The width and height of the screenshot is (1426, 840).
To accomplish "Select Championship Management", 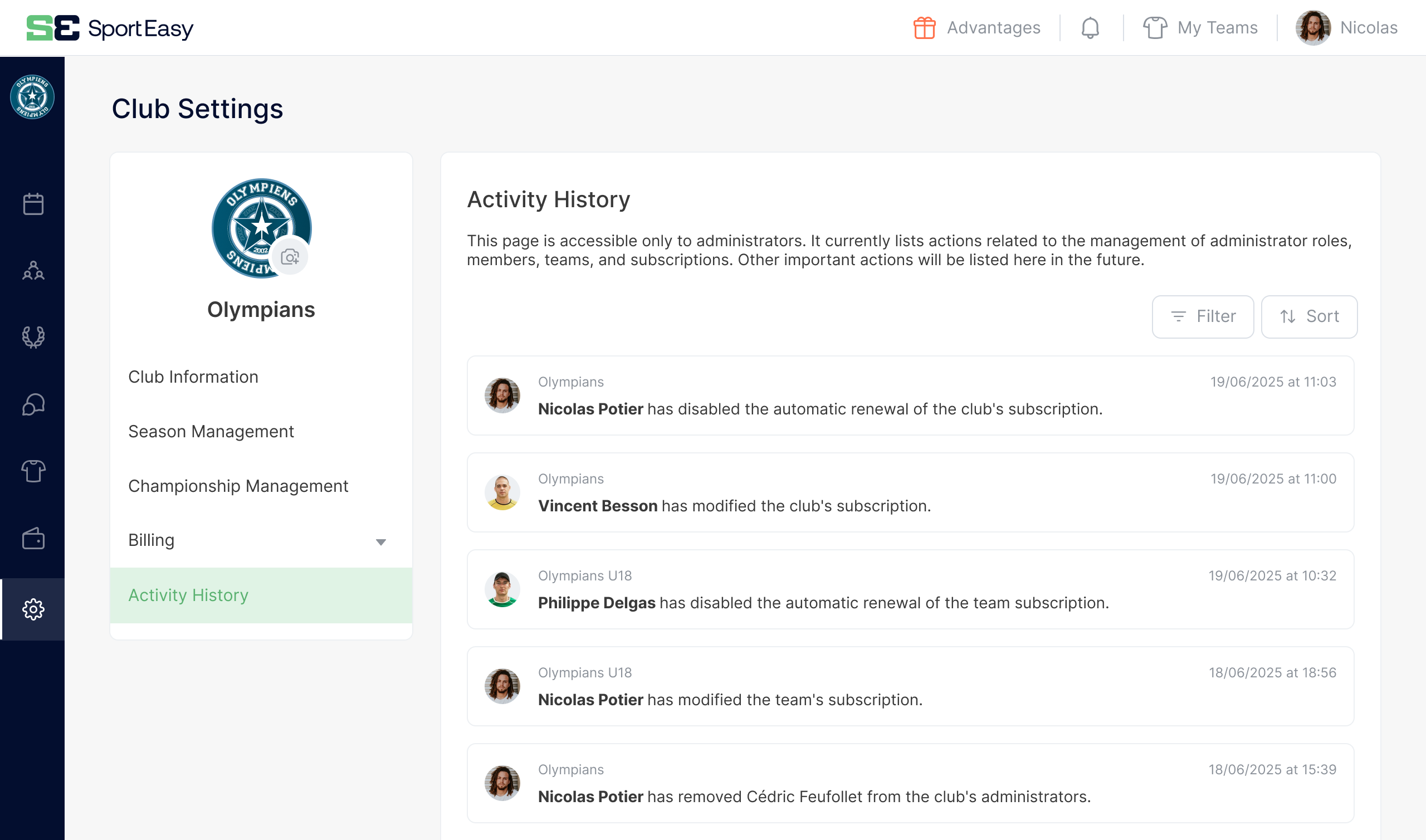I will [238, 486].
